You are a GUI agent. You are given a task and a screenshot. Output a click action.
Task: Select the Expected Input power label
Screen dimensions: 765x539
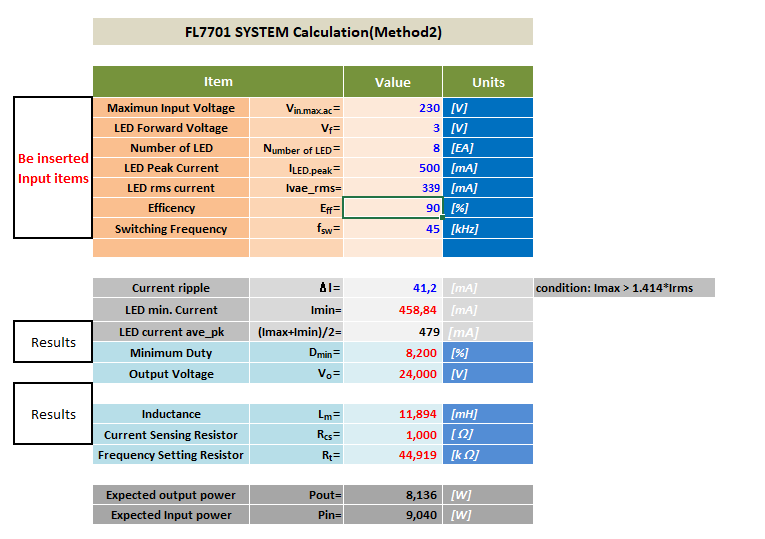171,515
